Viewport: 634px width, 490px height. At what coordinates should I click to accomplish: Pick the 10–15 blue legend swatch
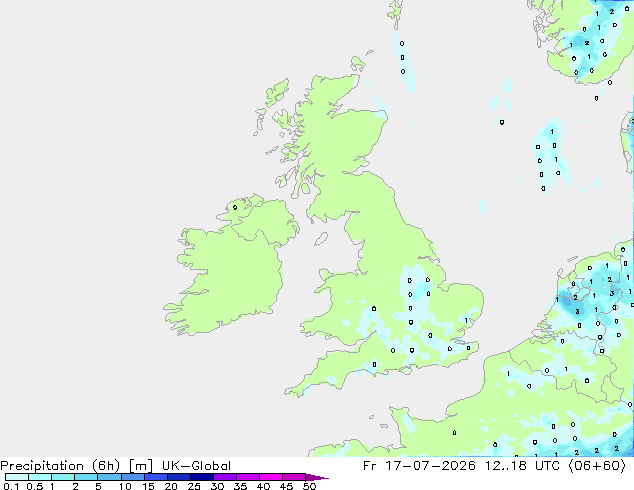[133, 477]
